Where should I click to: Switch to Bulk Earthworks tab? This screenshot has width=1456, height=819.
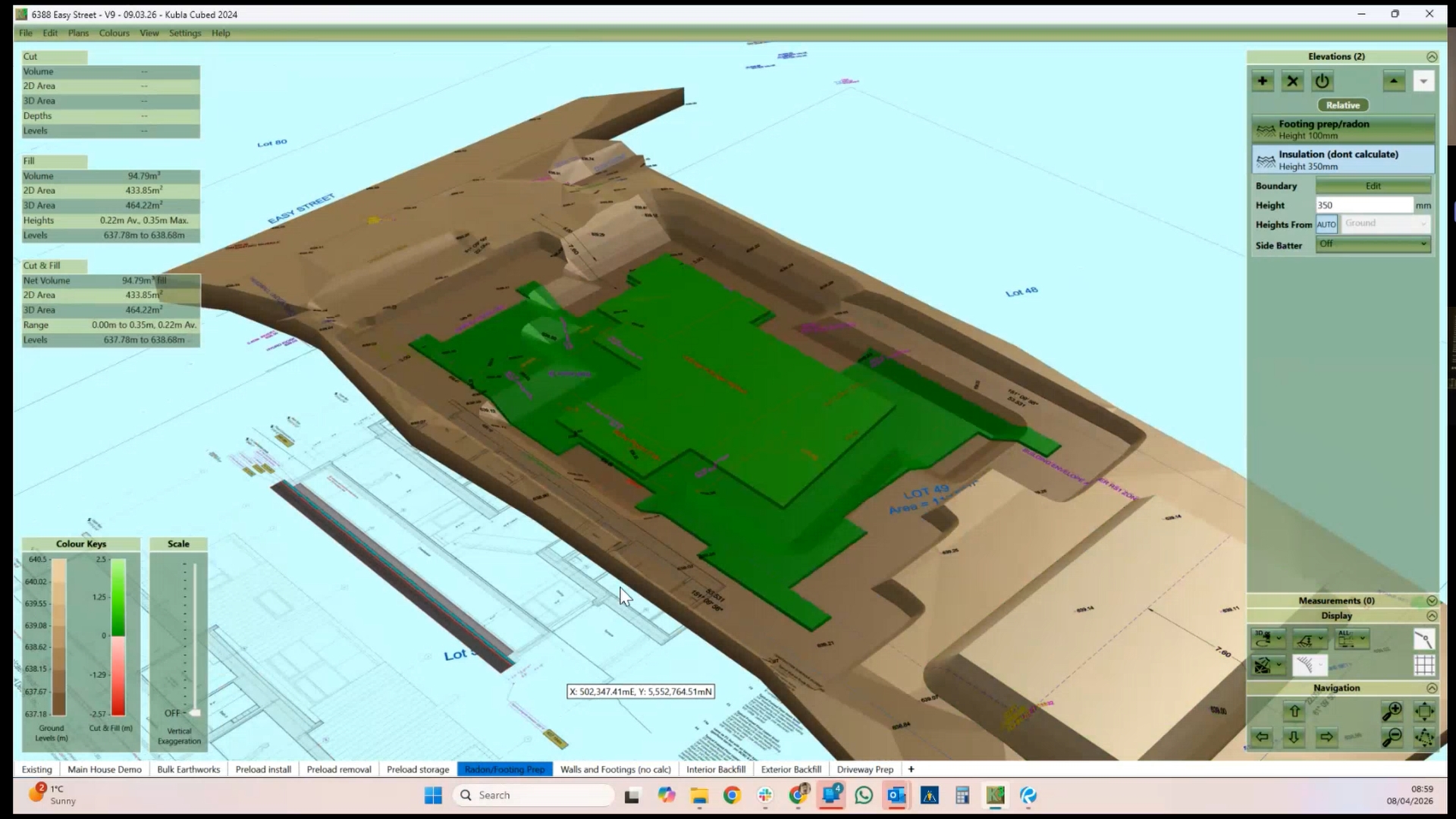coord(188,769)
